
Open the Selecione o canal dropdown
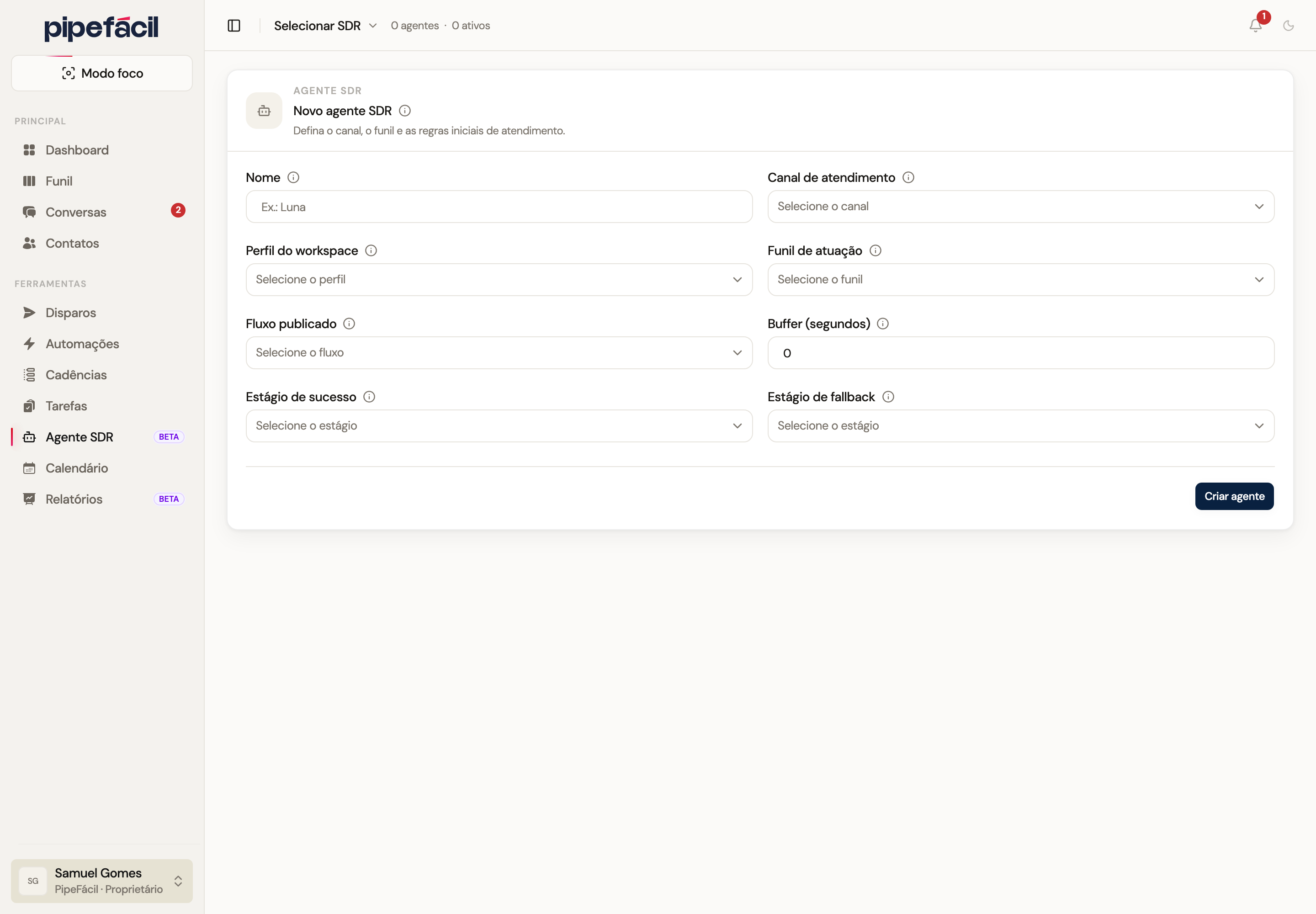tap(1020, 206)
